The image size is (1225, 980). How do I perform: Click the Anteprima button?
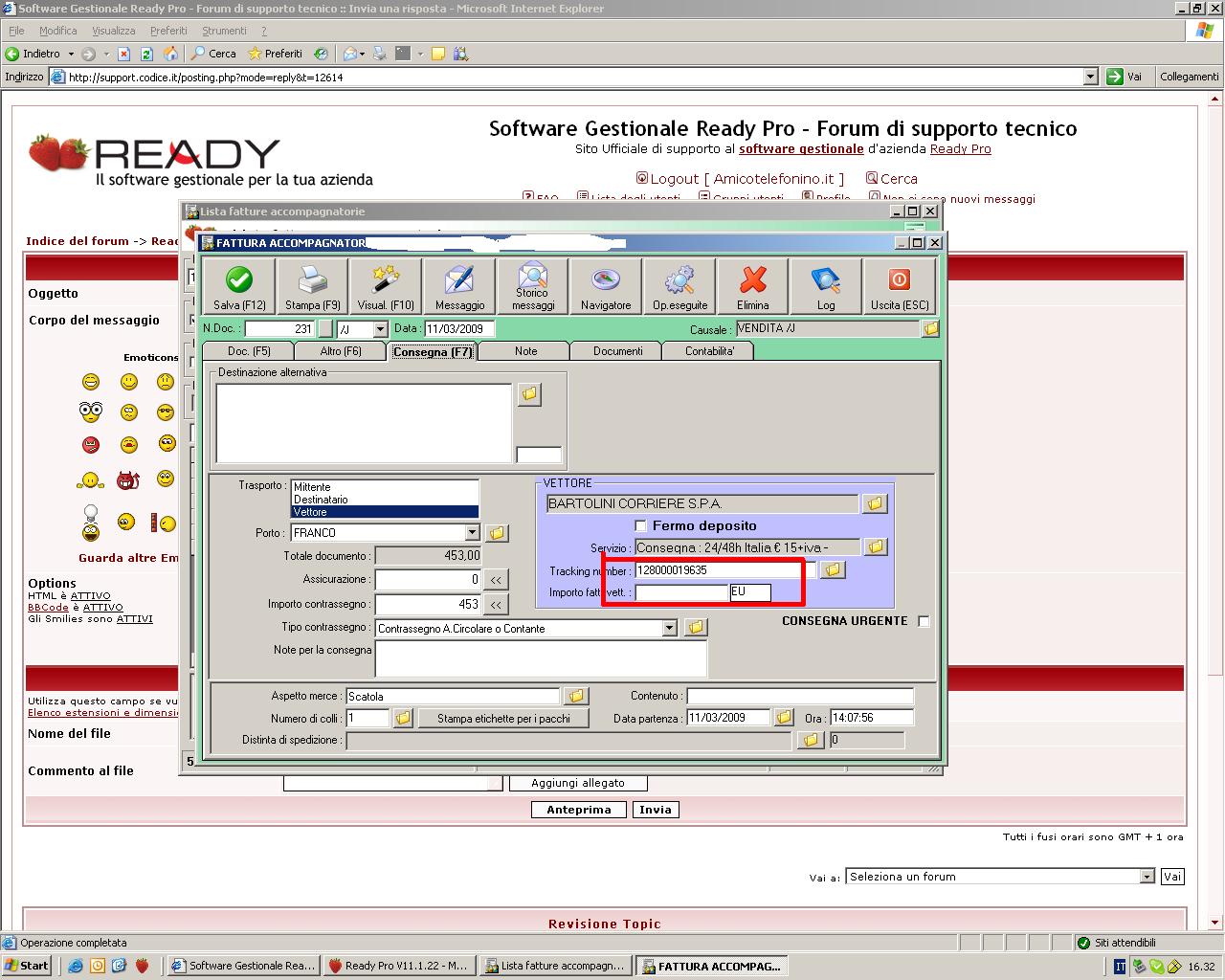pos(579,810)
